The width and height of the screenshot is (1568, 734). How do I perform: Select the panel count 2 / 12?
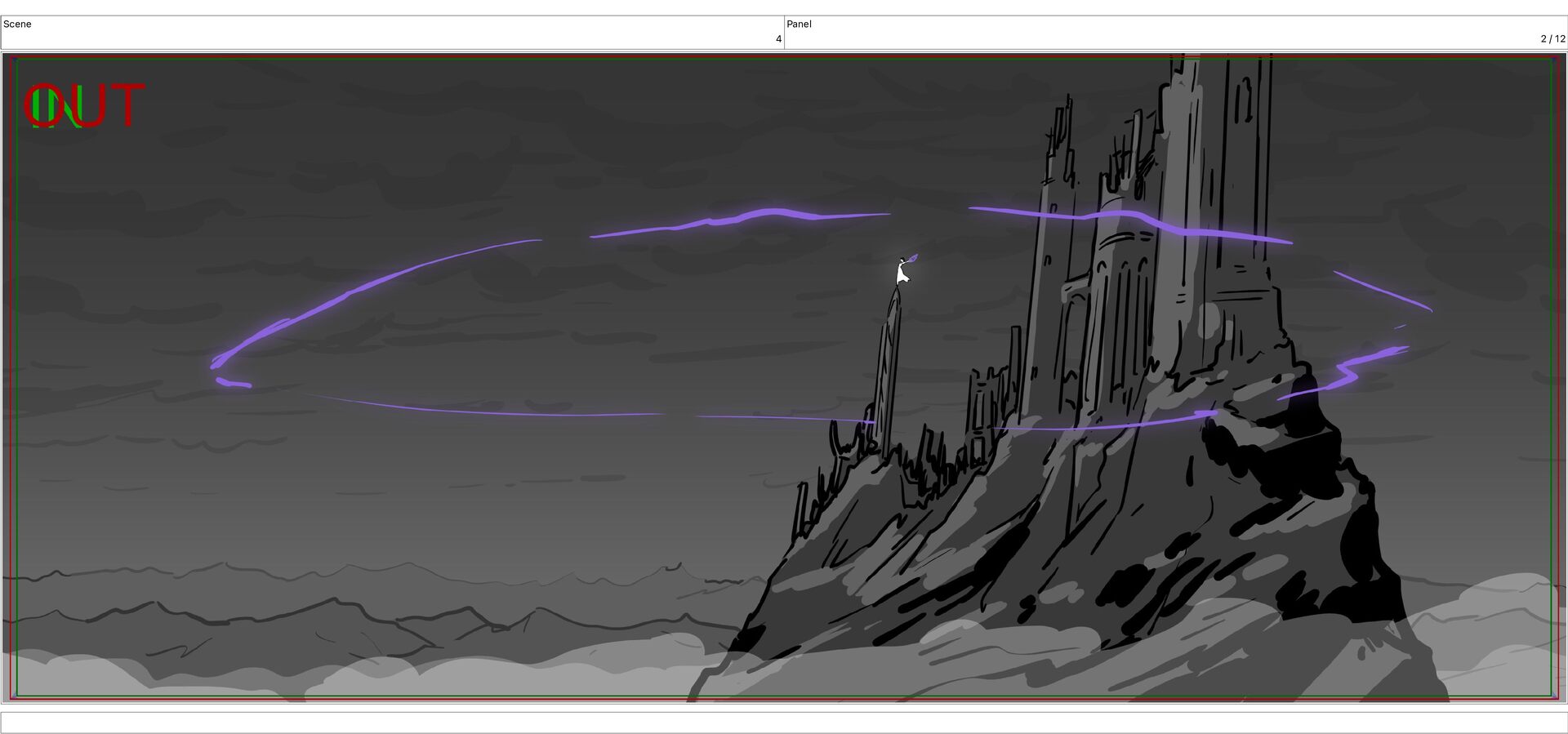click(1553, 38)
